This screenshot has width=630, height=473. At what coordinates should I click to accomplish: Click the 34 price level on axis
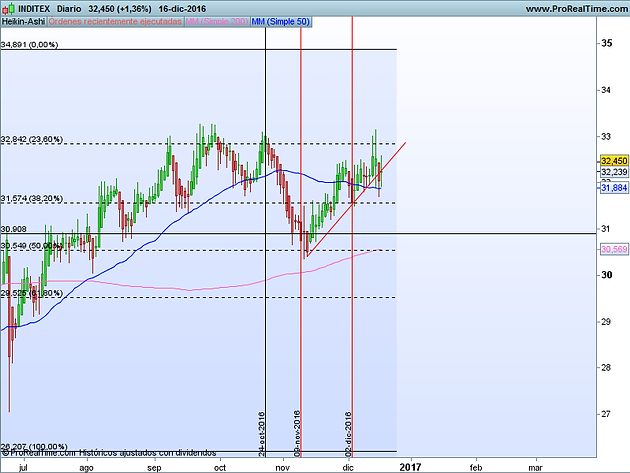(x=606, y=90)
